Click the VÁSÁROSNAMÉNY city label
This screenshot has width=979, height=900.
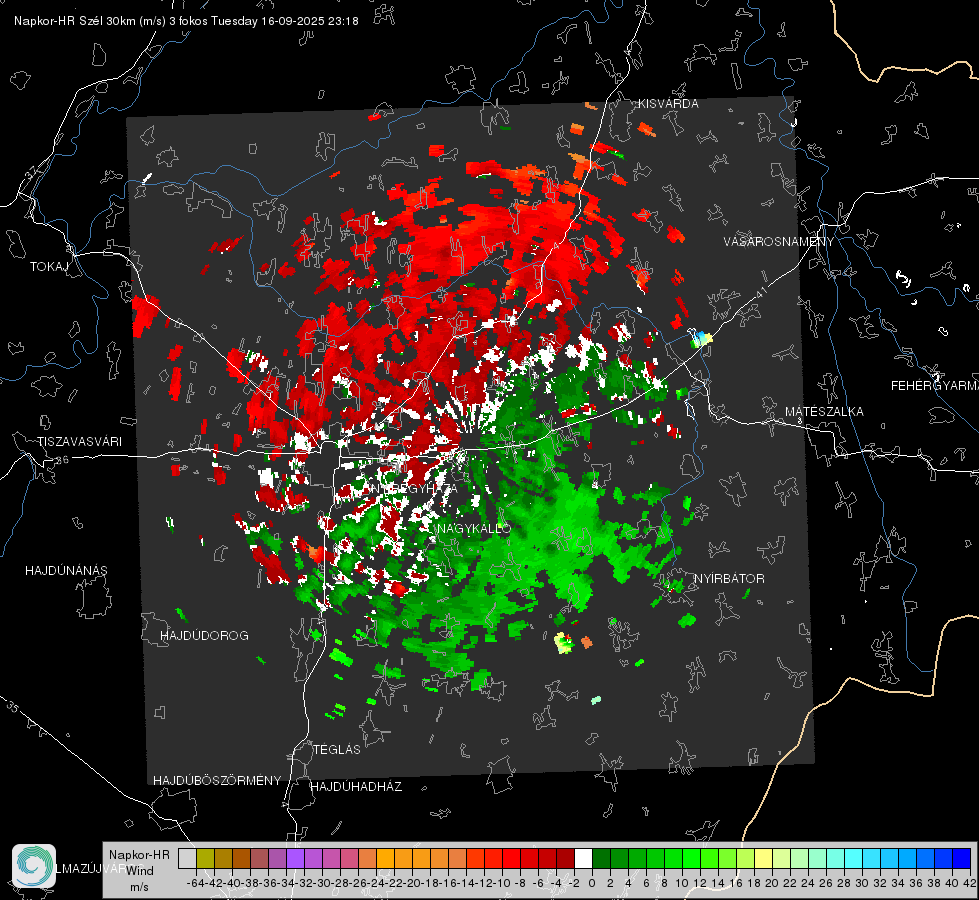(779, 242)
